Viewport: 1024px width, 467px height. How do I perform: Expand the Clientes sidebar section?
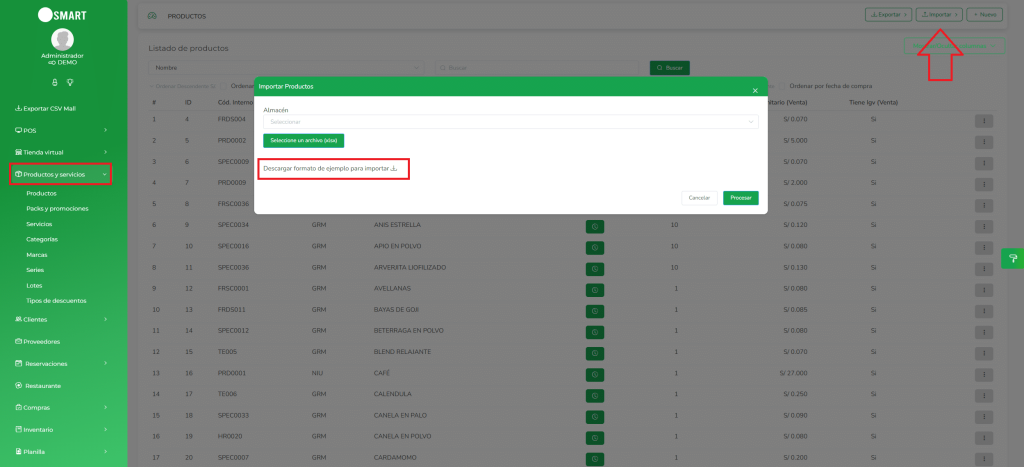pos(60,319)
